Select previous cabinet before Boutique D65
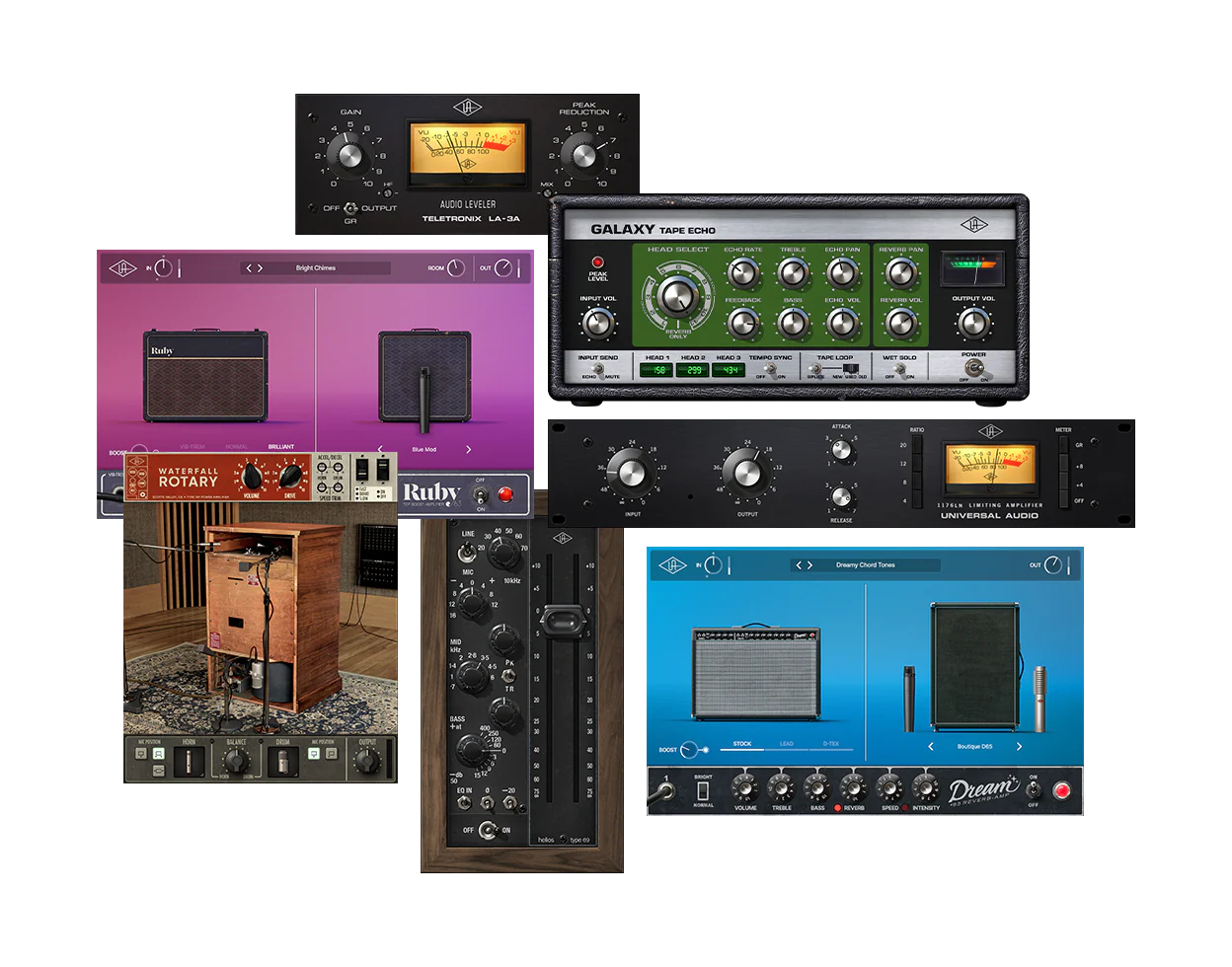1232x967 pixels. [x=931, y=746]
